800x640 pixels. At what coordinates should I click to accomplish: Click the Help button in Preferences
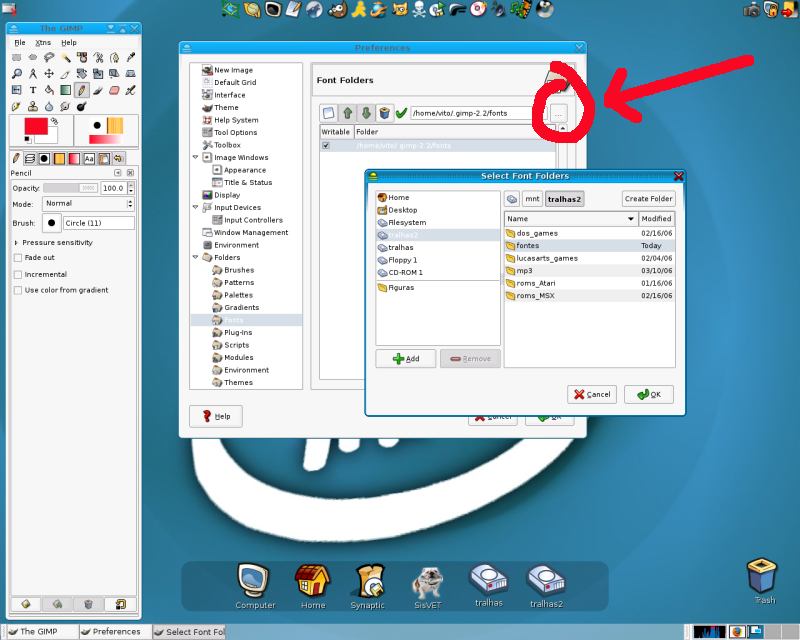(x=216, y=416)
